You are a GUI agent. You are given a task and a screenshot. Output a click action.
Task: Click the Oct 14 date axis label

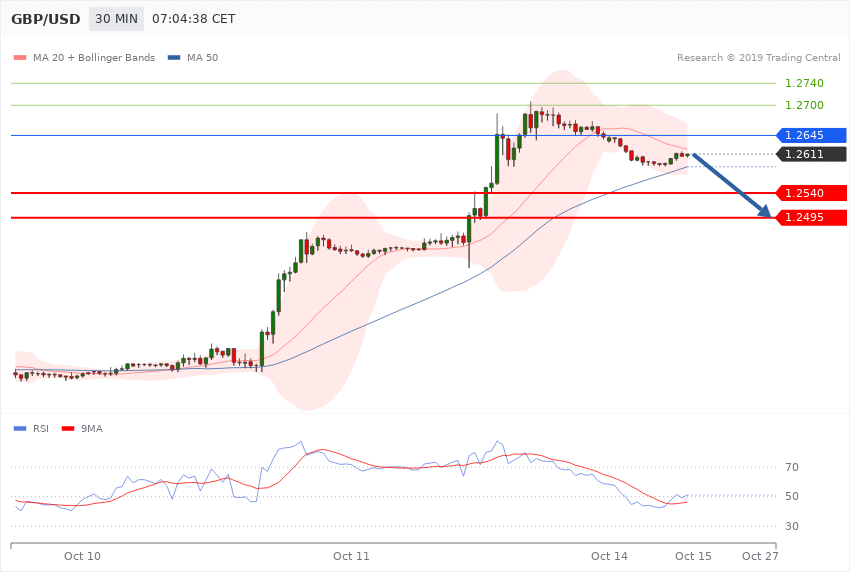point(609,556)
